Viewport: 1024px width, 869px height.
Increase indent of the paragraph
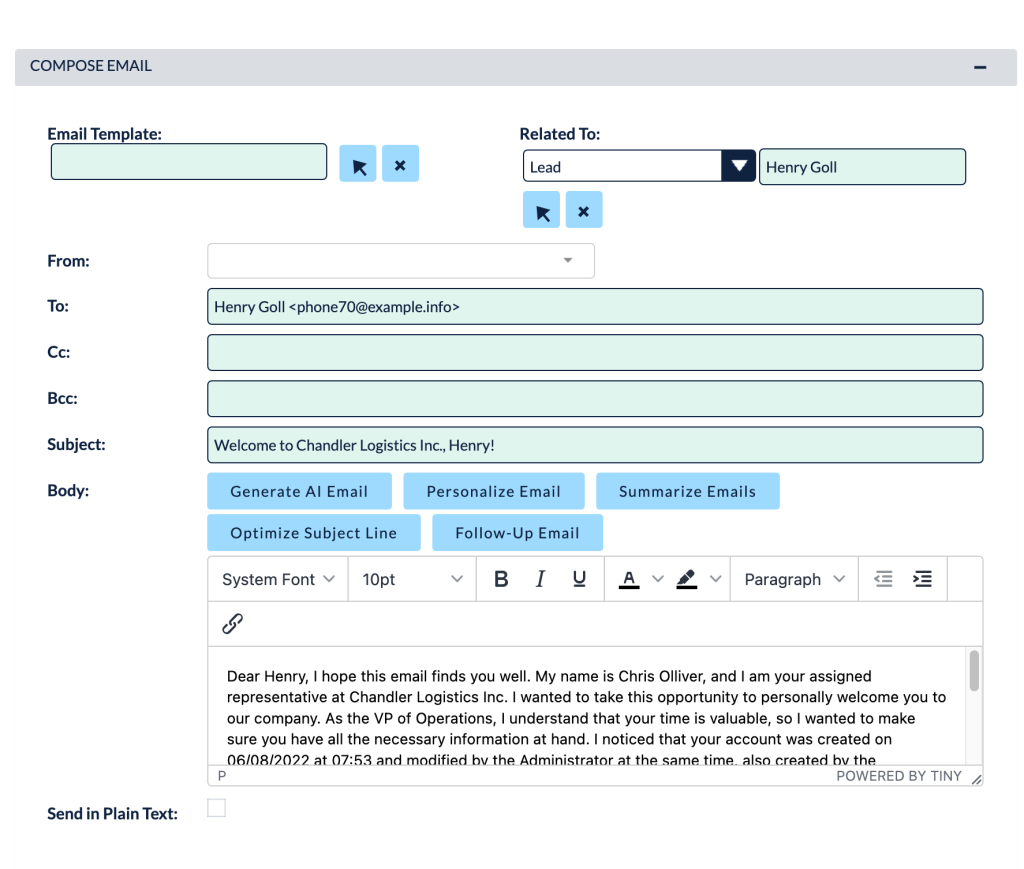(922, 579)
